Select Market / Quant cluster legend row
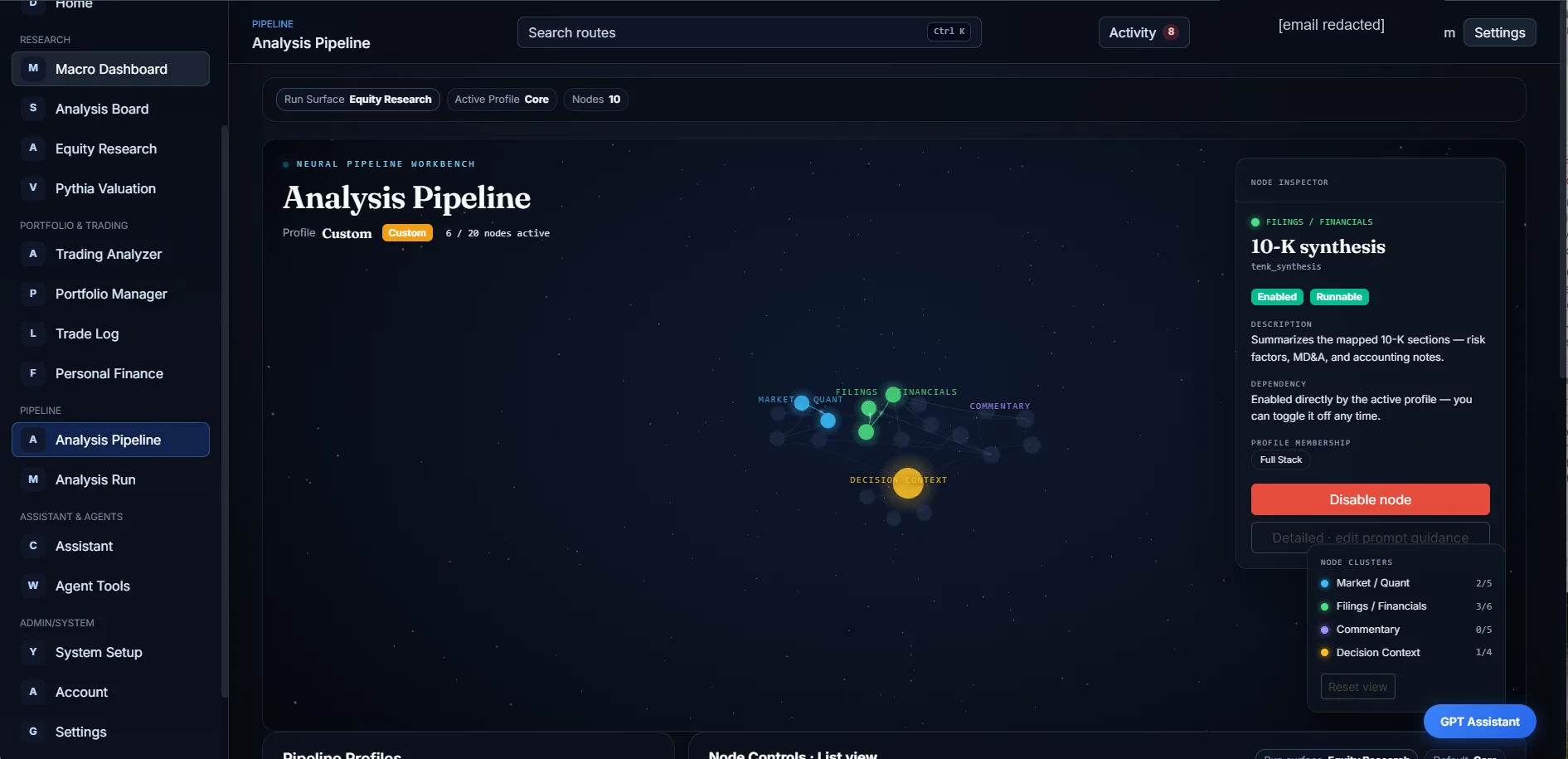This screenshot has width=1568, height=759. pos(1405,583)
